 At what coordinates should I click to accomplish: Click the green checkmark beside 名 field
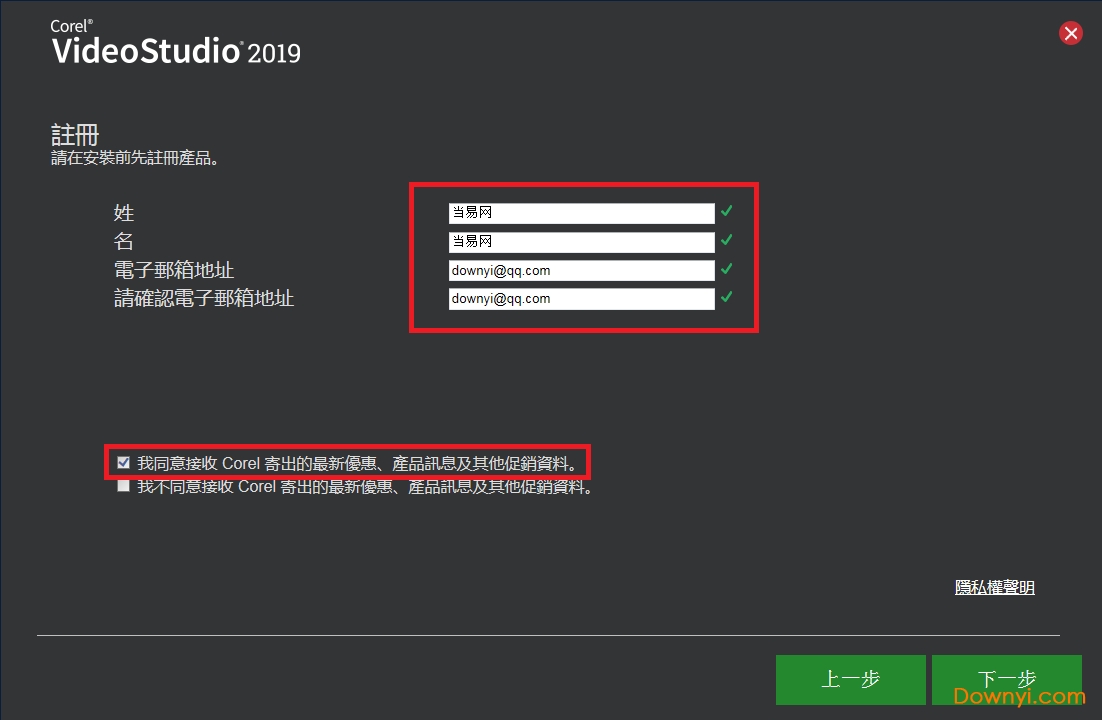click(x=727, y=240)
